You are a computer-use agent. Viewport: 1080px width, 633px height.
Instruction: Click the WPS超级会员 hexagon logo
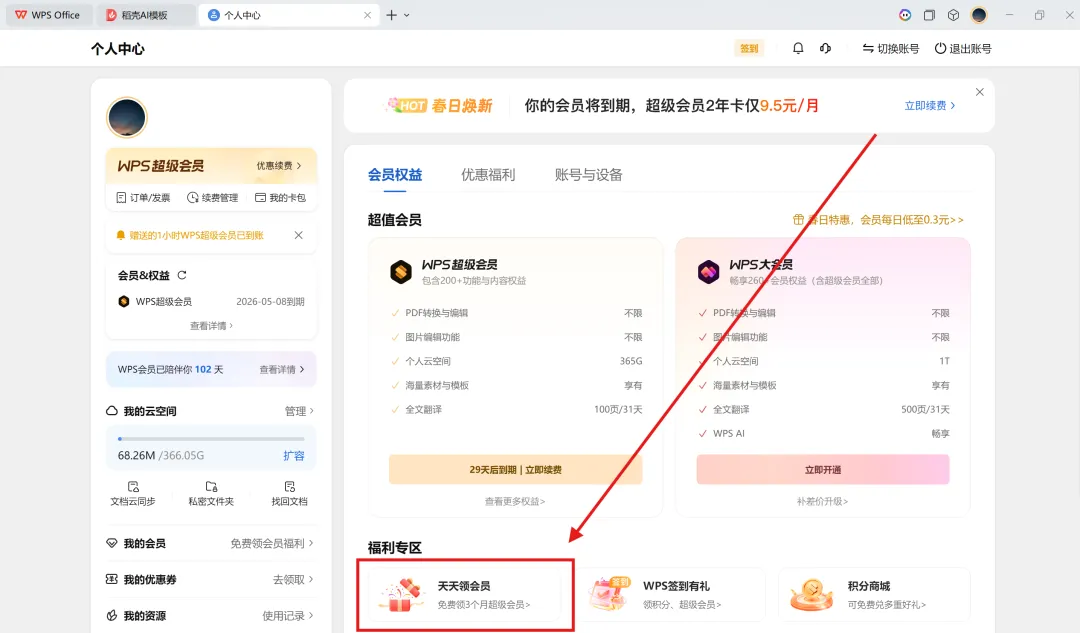[401, 271]
